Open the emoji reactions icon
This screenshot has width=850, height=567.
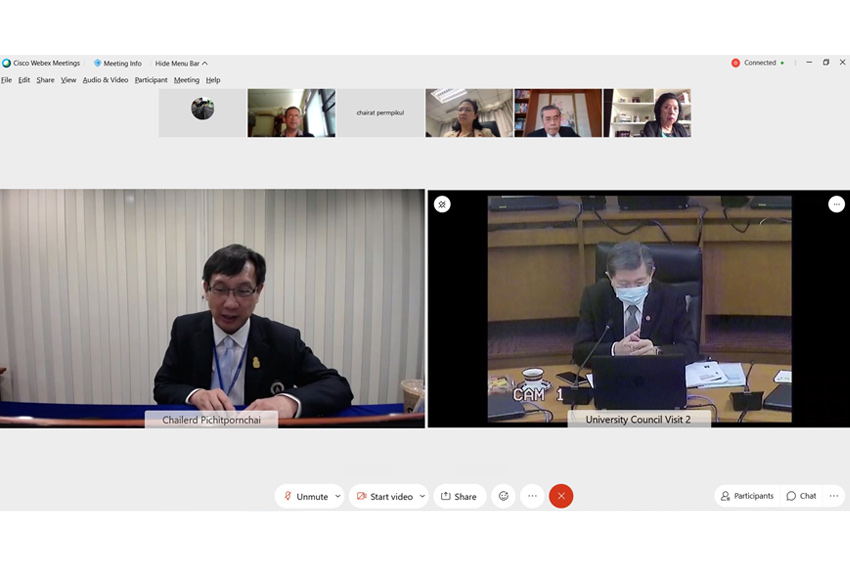(x=504, y=496)
